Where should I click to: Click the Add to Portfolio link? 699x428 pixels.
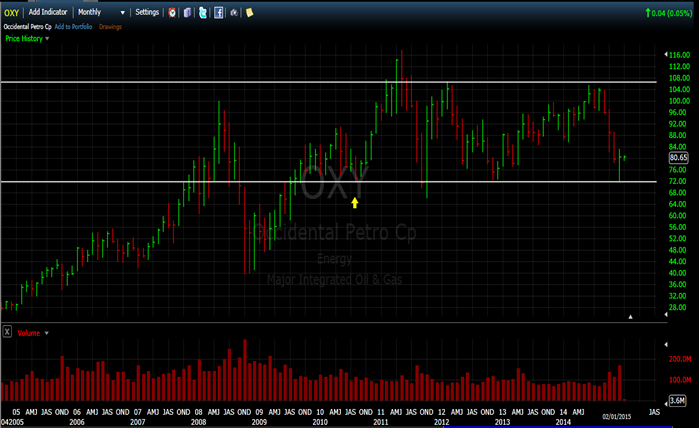click(73, 27)
